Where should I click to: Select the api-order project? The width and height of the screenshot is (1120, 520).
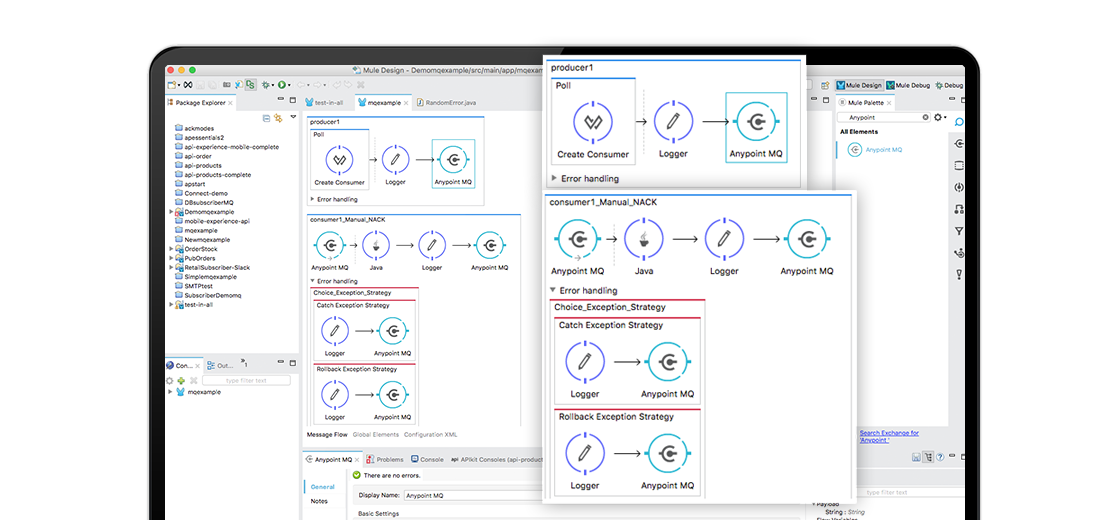(x=193, y=156)
